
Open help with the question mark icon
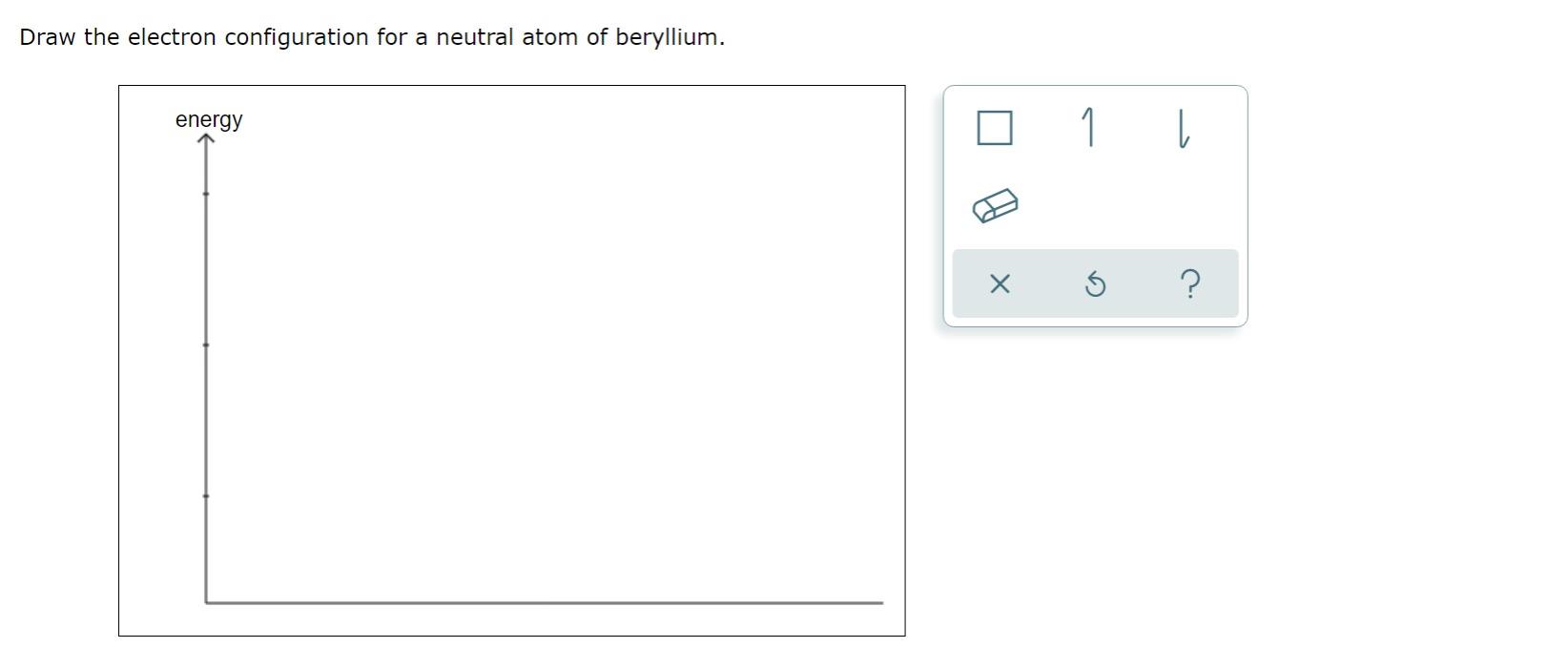pos(1189,283)
